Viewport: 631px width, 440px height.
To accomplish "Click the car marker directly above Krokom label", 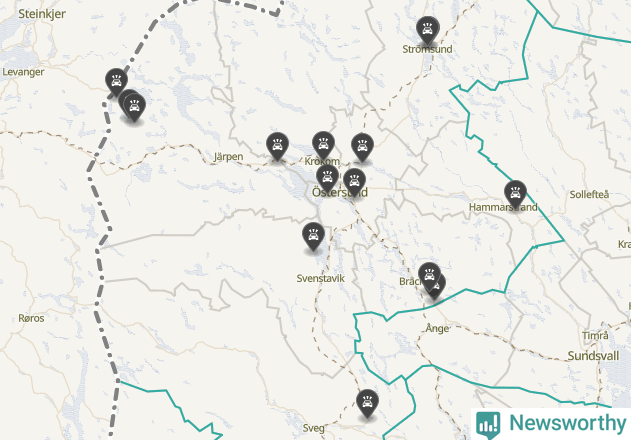I will point(323,145).
